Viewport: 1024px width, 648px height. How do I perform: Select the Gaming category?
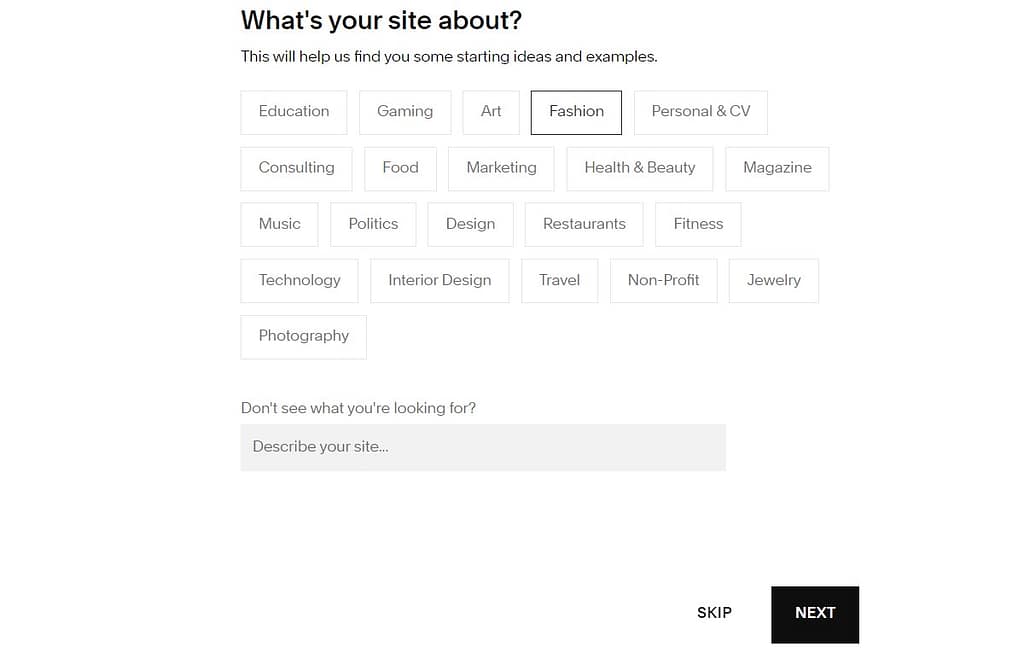[404, 112]
